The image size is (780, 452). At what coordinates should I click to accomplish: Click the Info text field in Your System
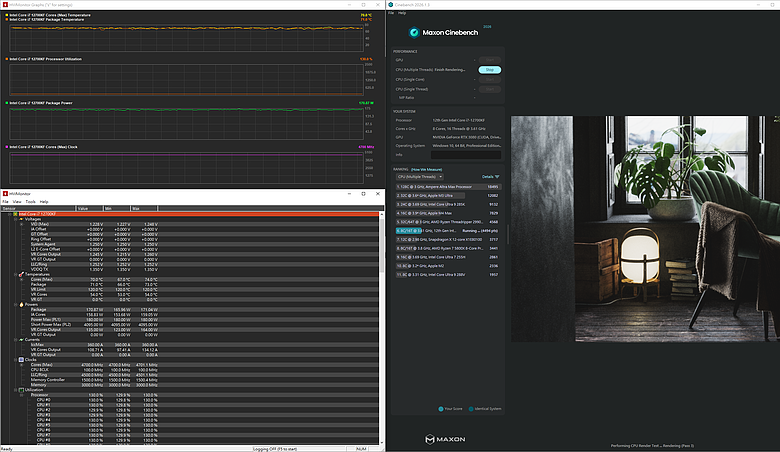pyautogui.click(x=466, y=155)
